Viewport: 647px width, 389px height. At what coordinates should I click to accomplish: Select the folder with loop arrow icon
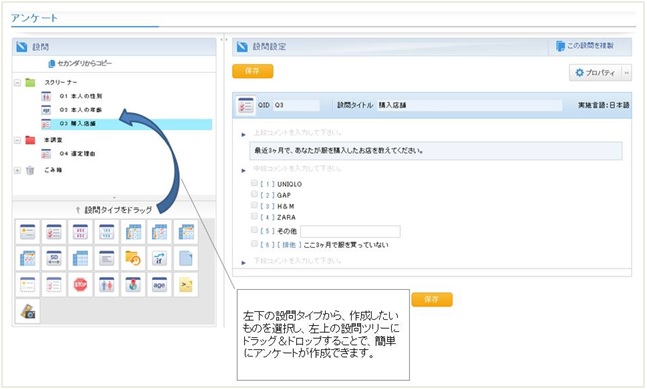tap(133, 258)
